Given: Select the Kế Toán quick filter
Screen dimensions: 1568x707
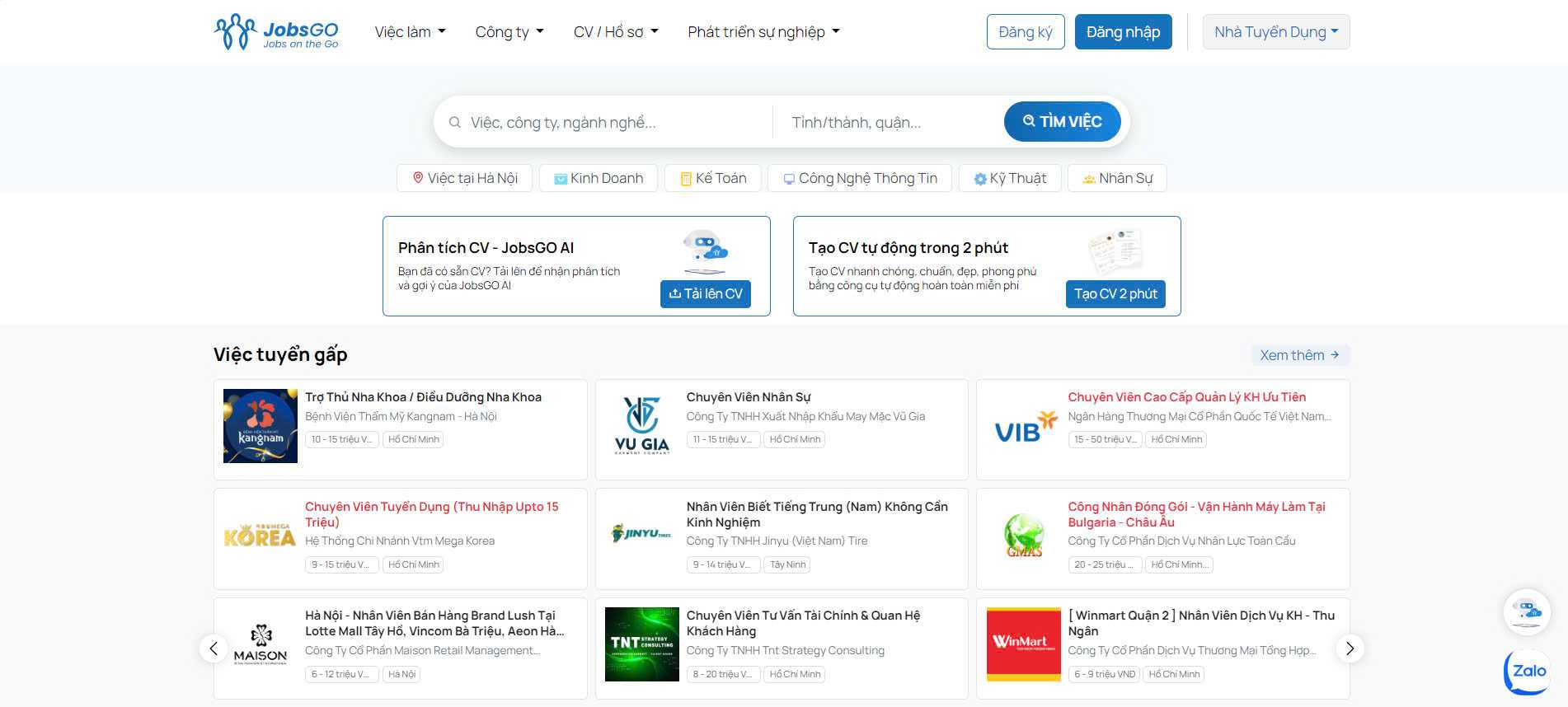Looking at the screenshot, I should coord(713,178).
